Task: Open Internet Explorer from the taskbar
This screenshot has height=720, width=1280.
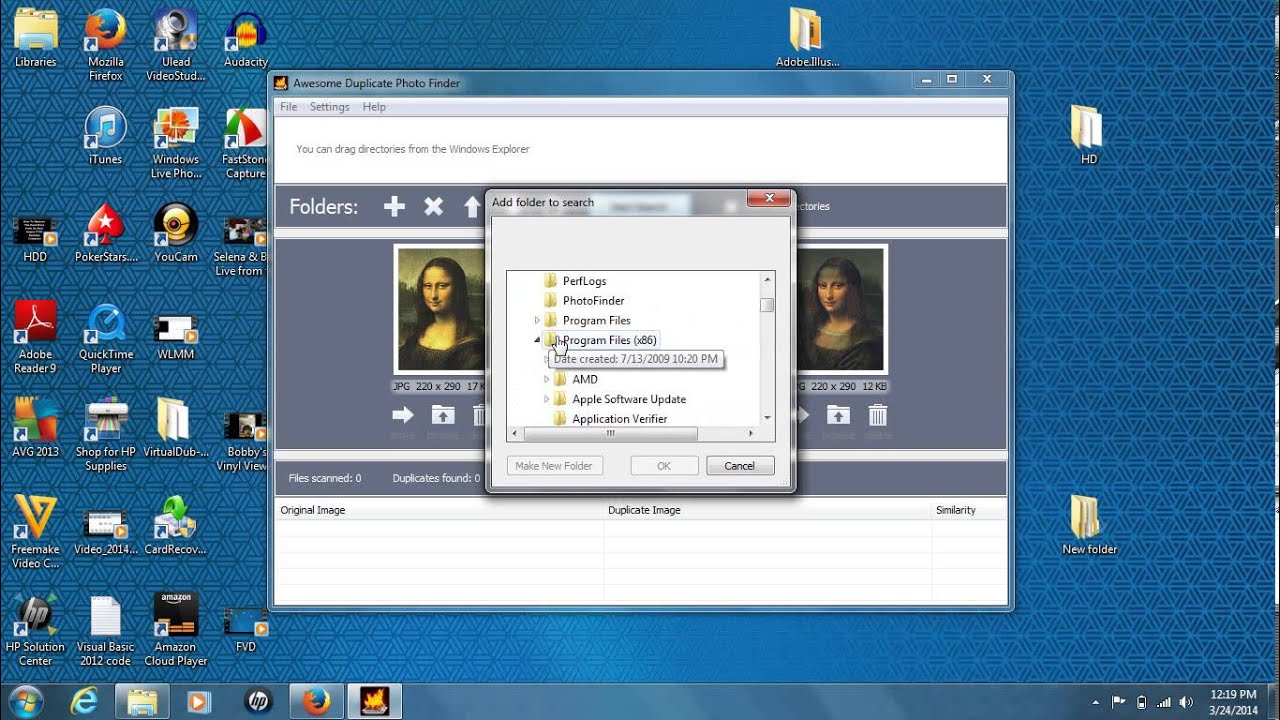Action: point(86,701)
